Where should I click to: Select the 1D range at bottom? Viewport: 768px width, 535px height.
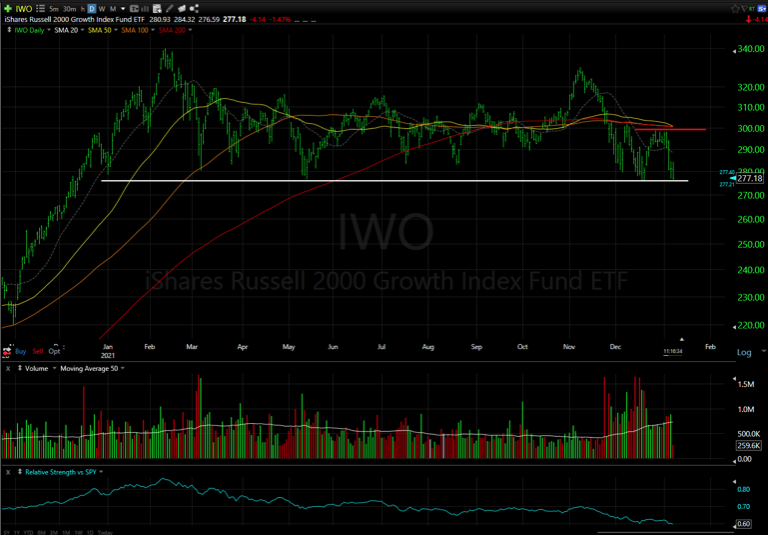tap(90, 533)
